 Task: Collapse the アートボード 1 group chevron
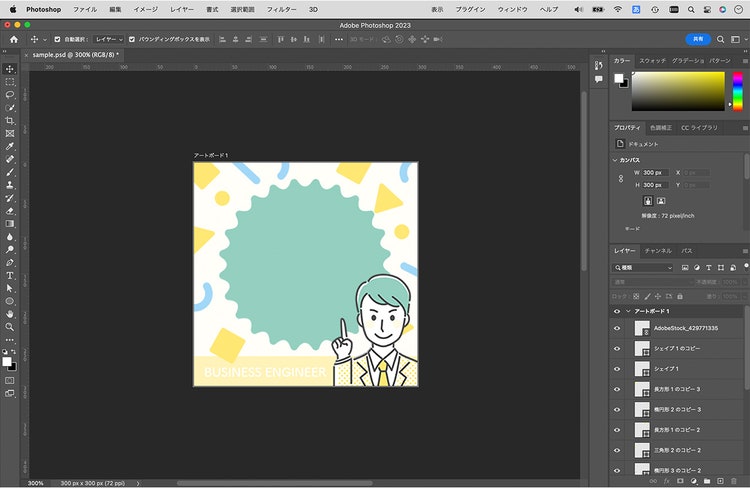628,311
